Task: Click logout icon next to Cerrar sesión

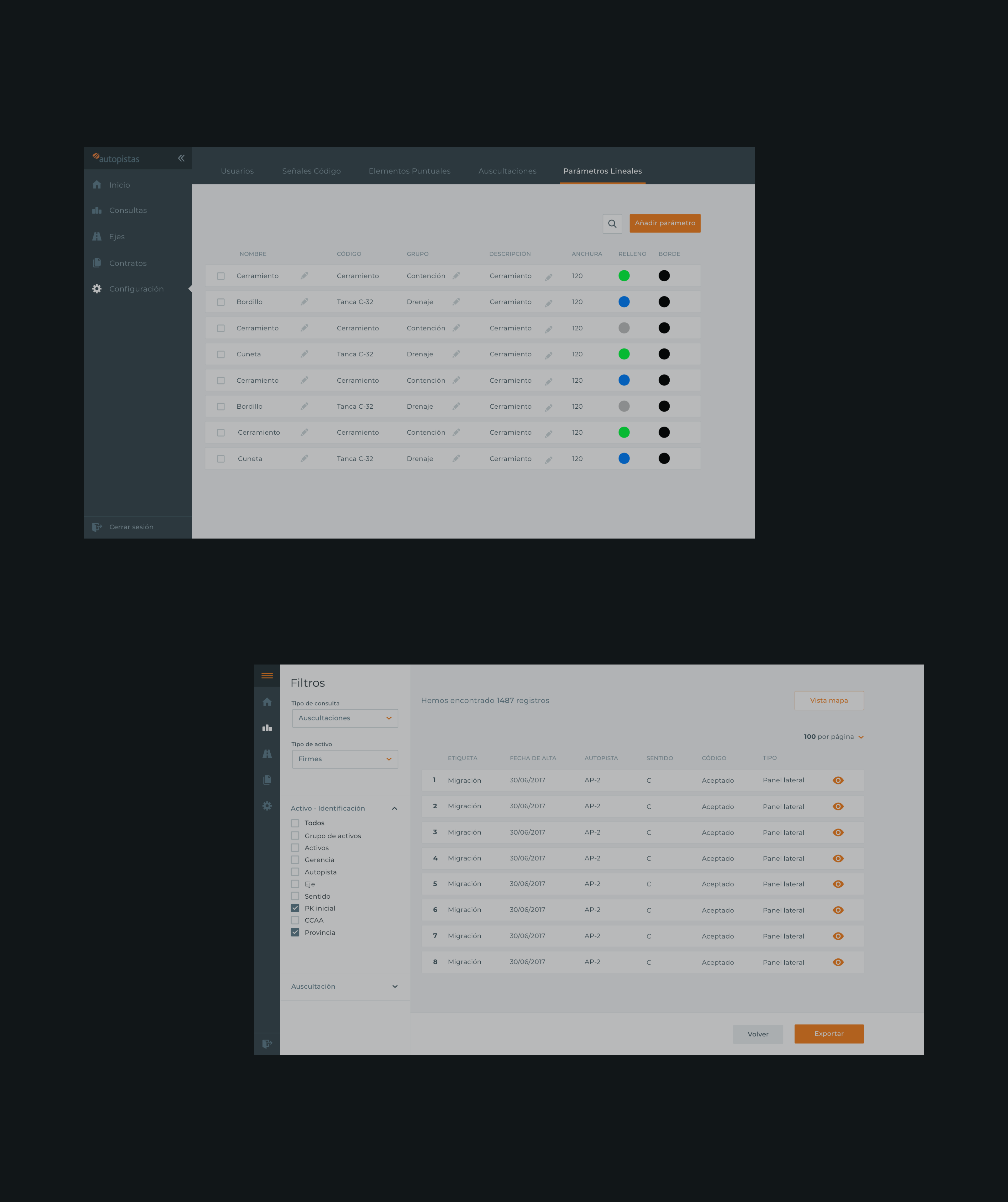Action: coord(97,527)
